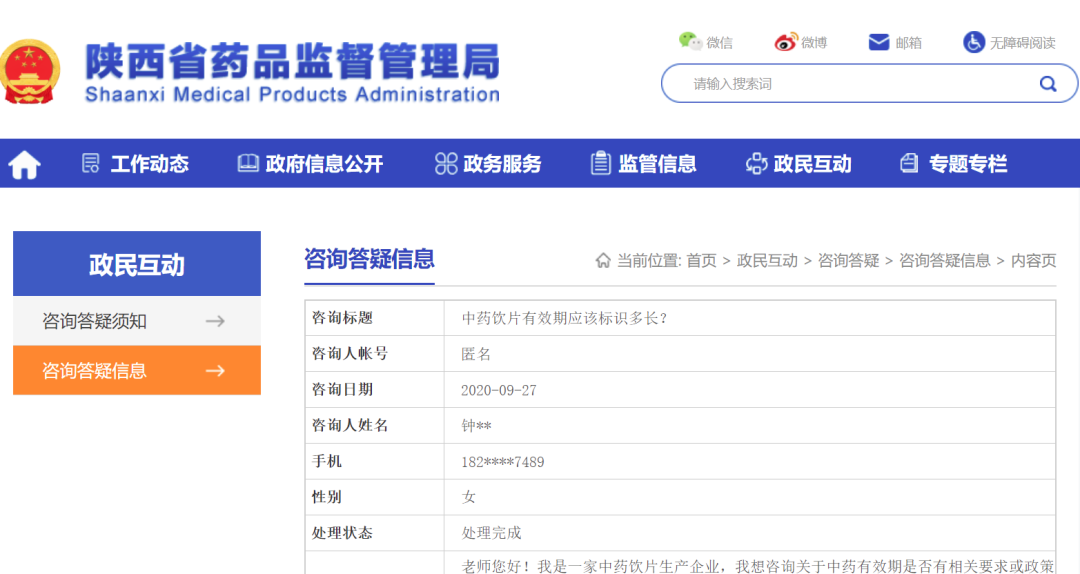
Task: Click the 处理状态 label cell
Action: 375,533
